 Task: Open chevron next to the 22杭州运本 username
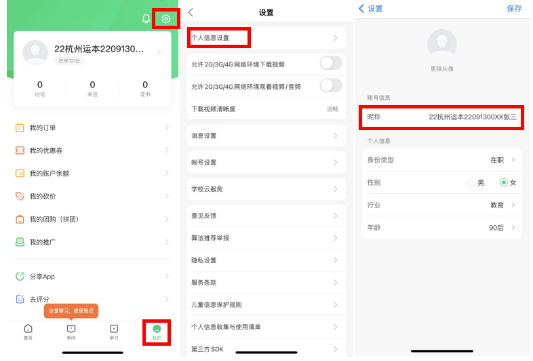coord(159,53)
